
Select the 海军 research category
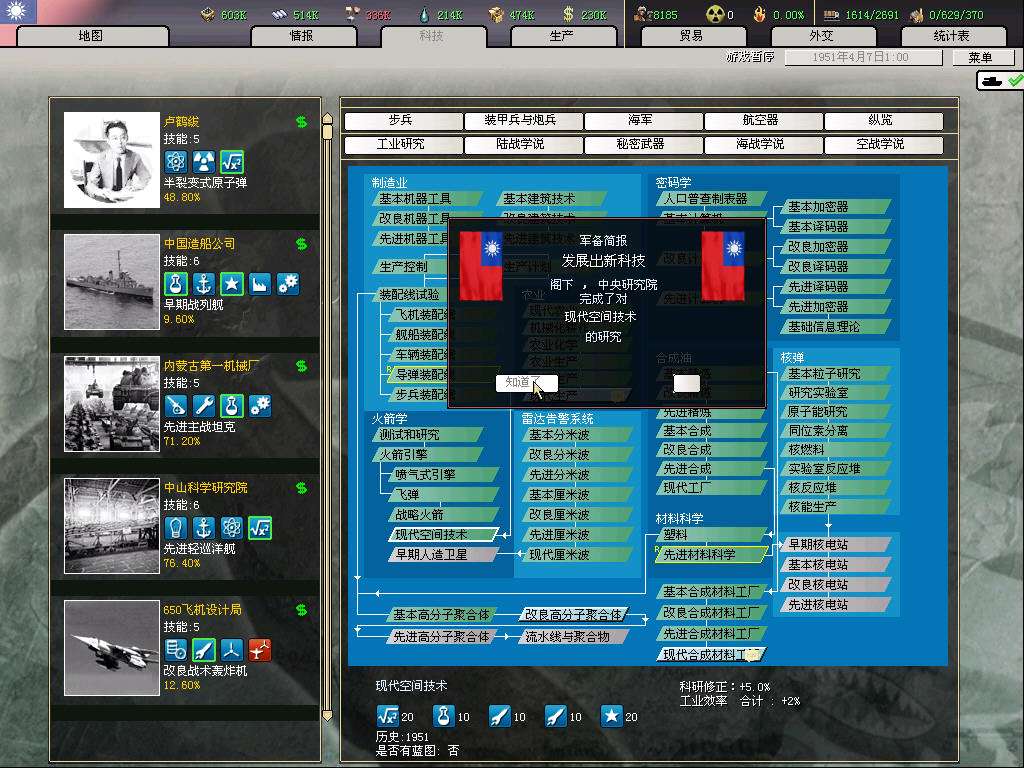pyautogui.click(x=642, y=120)
